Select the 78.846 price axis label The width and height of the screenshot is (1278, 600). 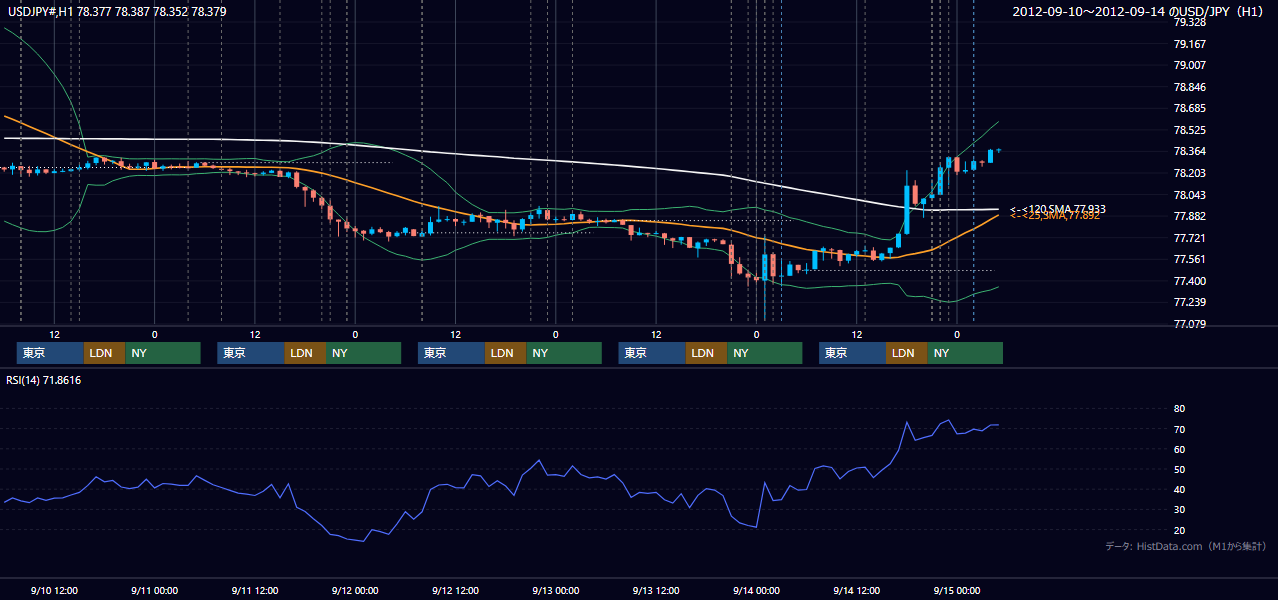click(1189, 87)
